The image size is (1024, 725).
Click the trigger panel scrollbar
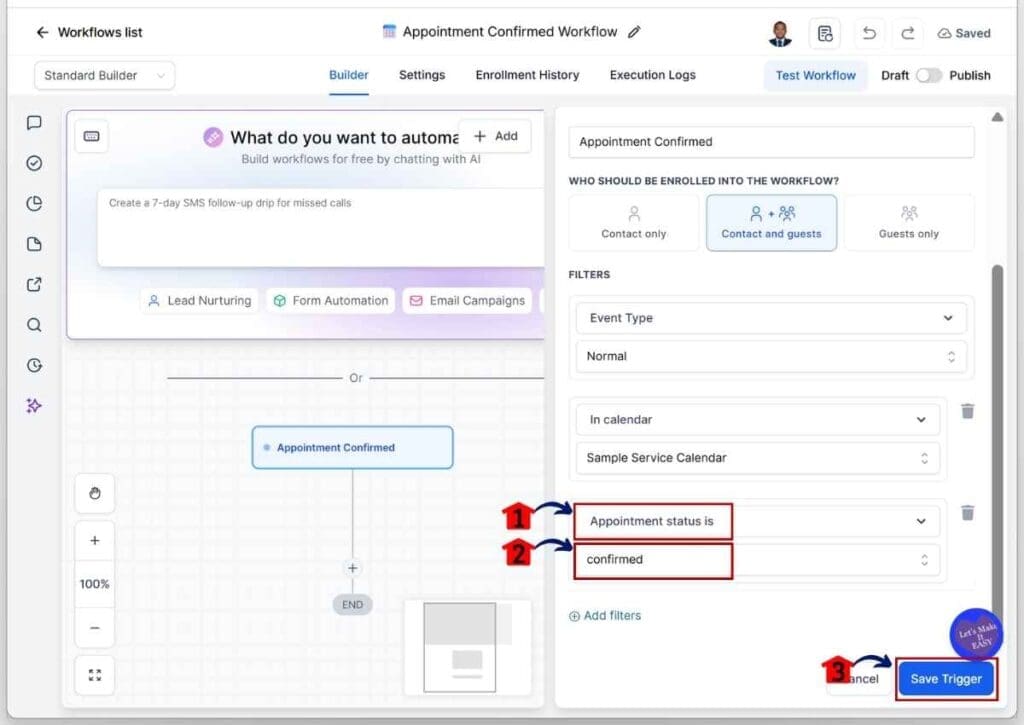997,444
